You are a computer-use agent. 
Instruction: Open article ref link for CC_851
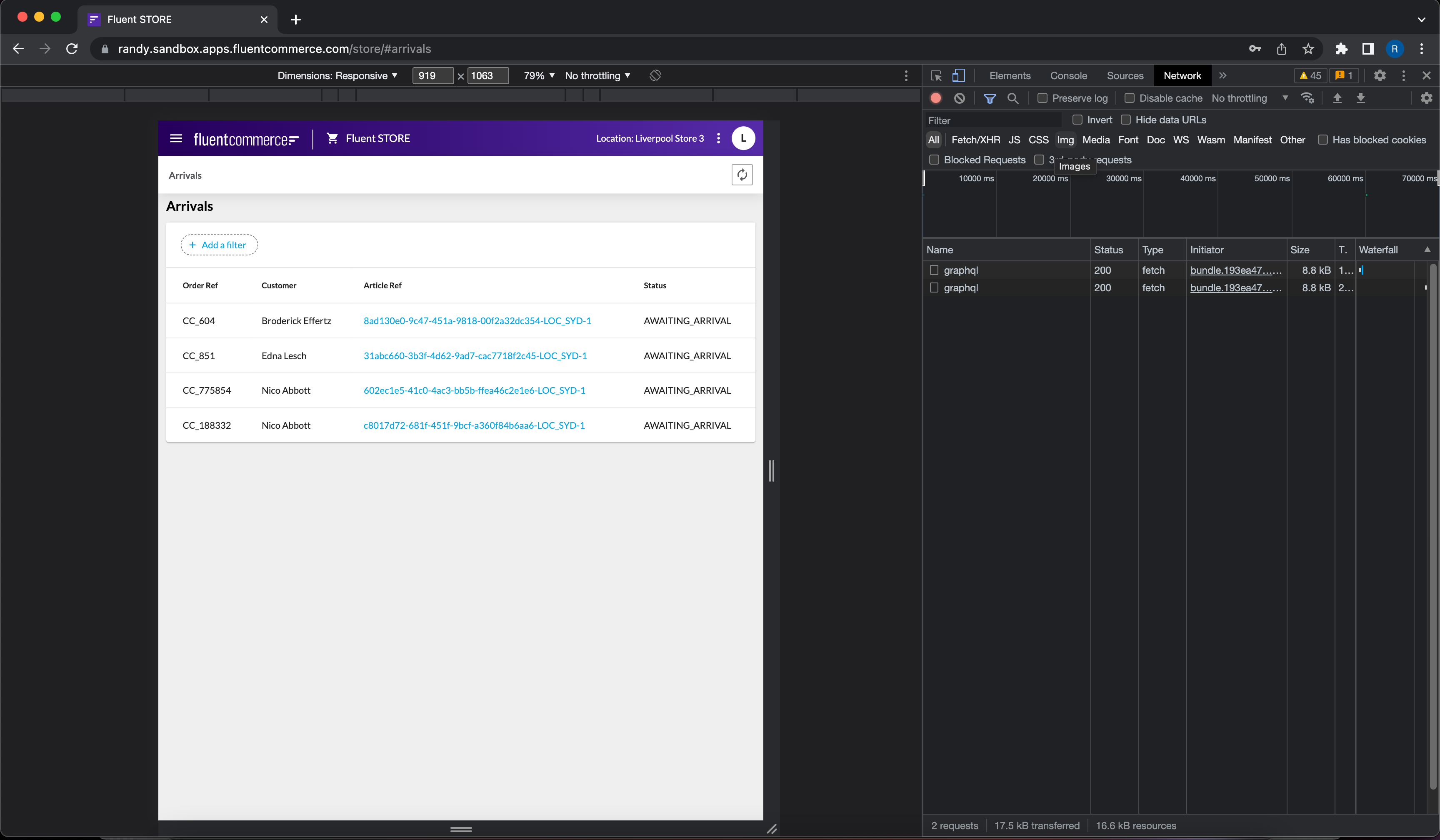(x=475, y=355)
